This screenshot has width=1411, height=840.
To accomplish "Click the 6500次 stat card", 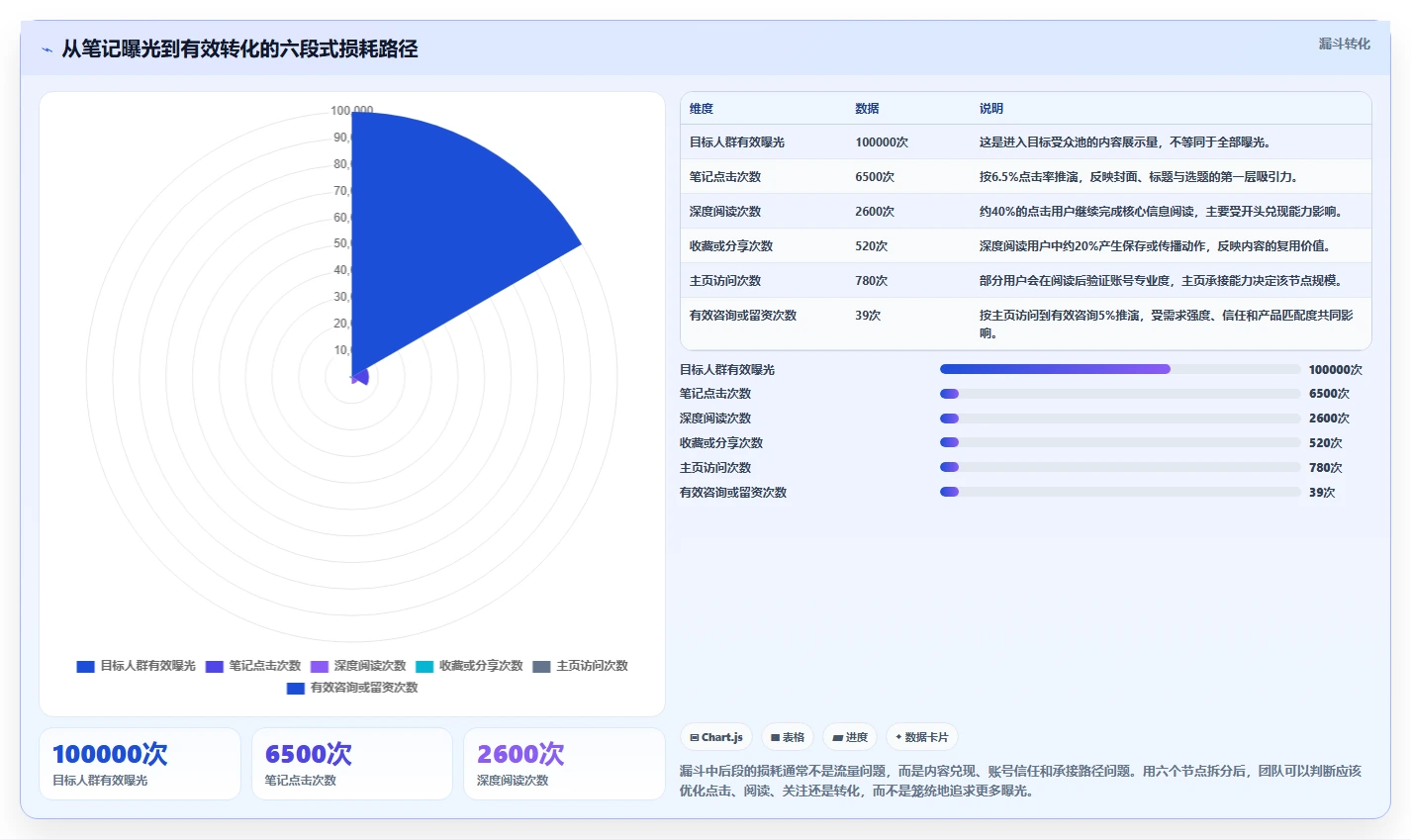I will click(352, 764).
